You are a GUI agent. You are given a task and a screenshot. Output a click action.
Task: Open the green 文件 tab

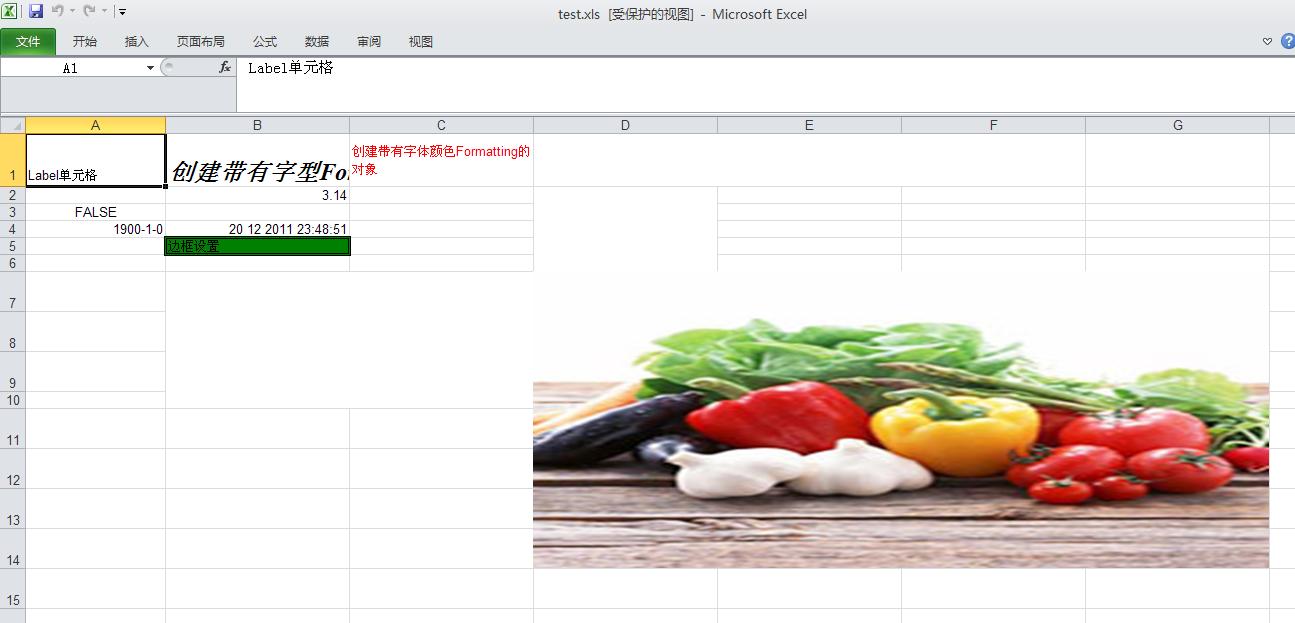(28, 41)
